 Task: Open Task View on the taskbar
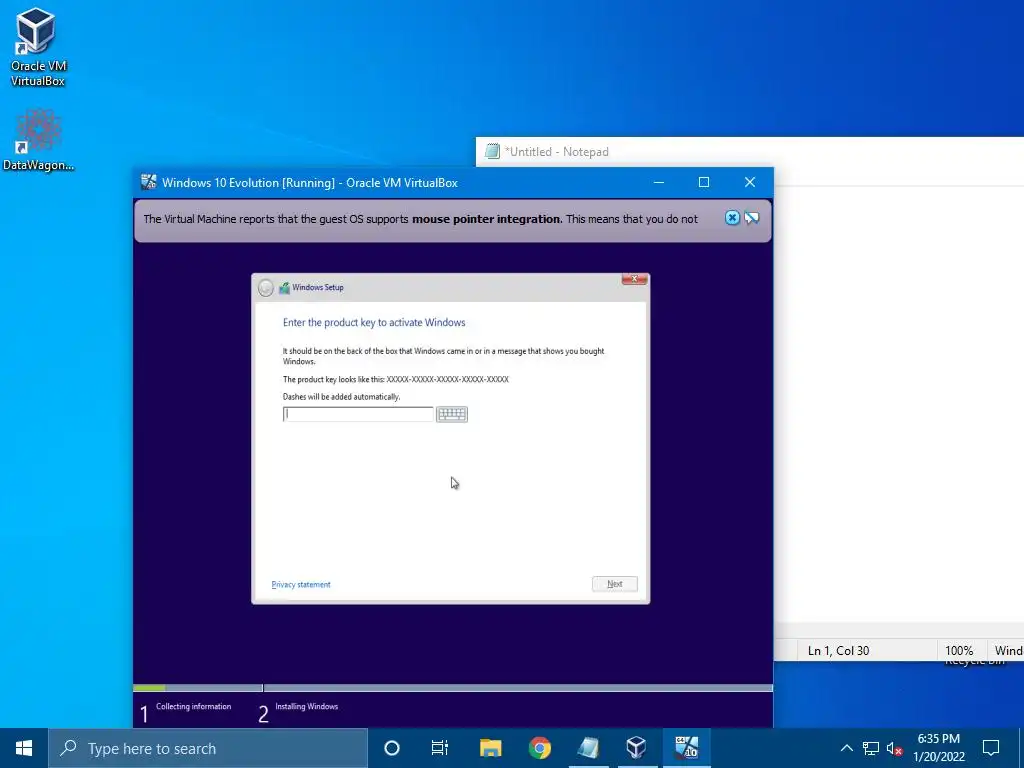coord(440,748)
